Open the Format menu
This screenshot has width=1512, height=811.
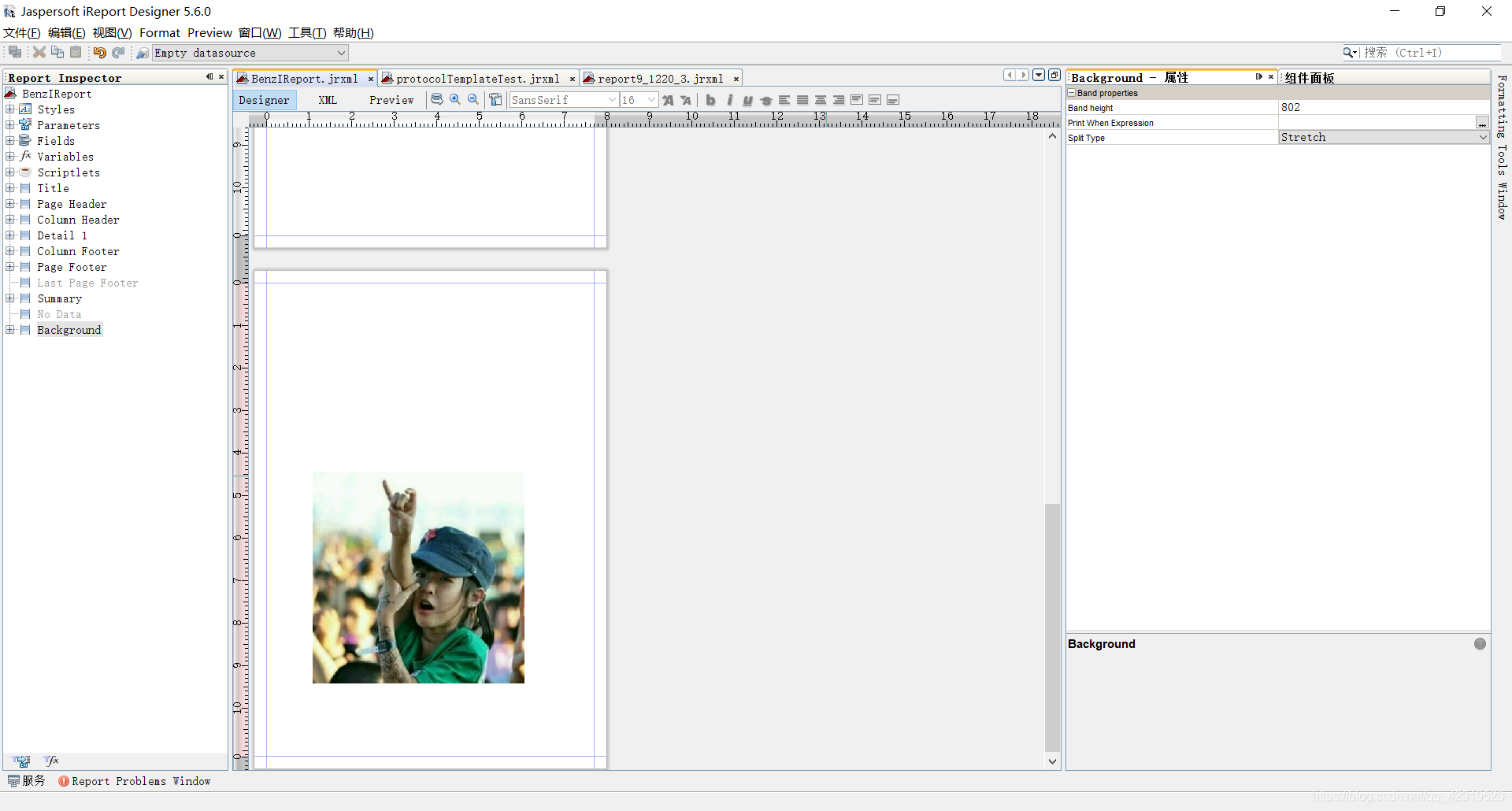tap(160, 32)
